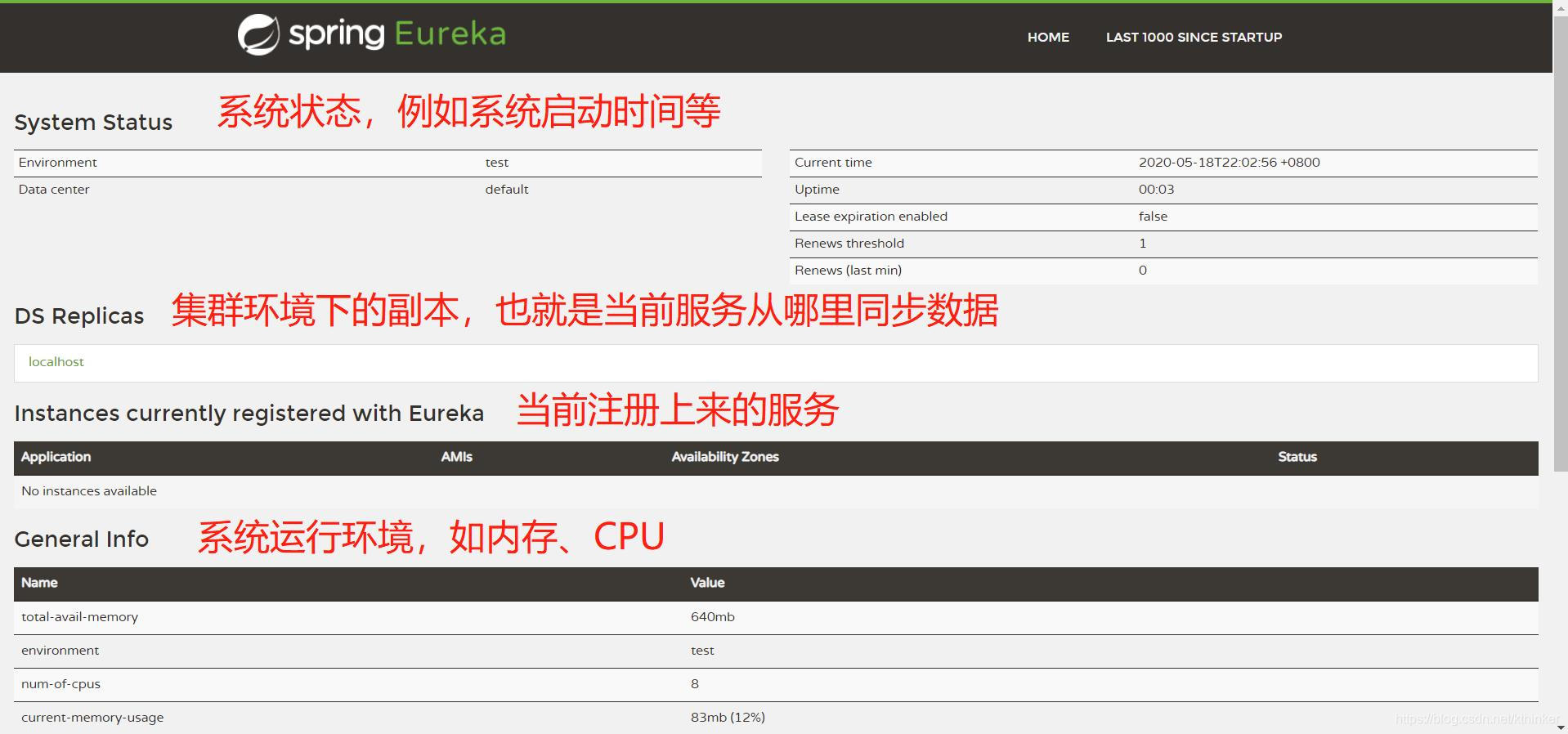Click the Current time label
The image size is (1568, 734).
833,162
